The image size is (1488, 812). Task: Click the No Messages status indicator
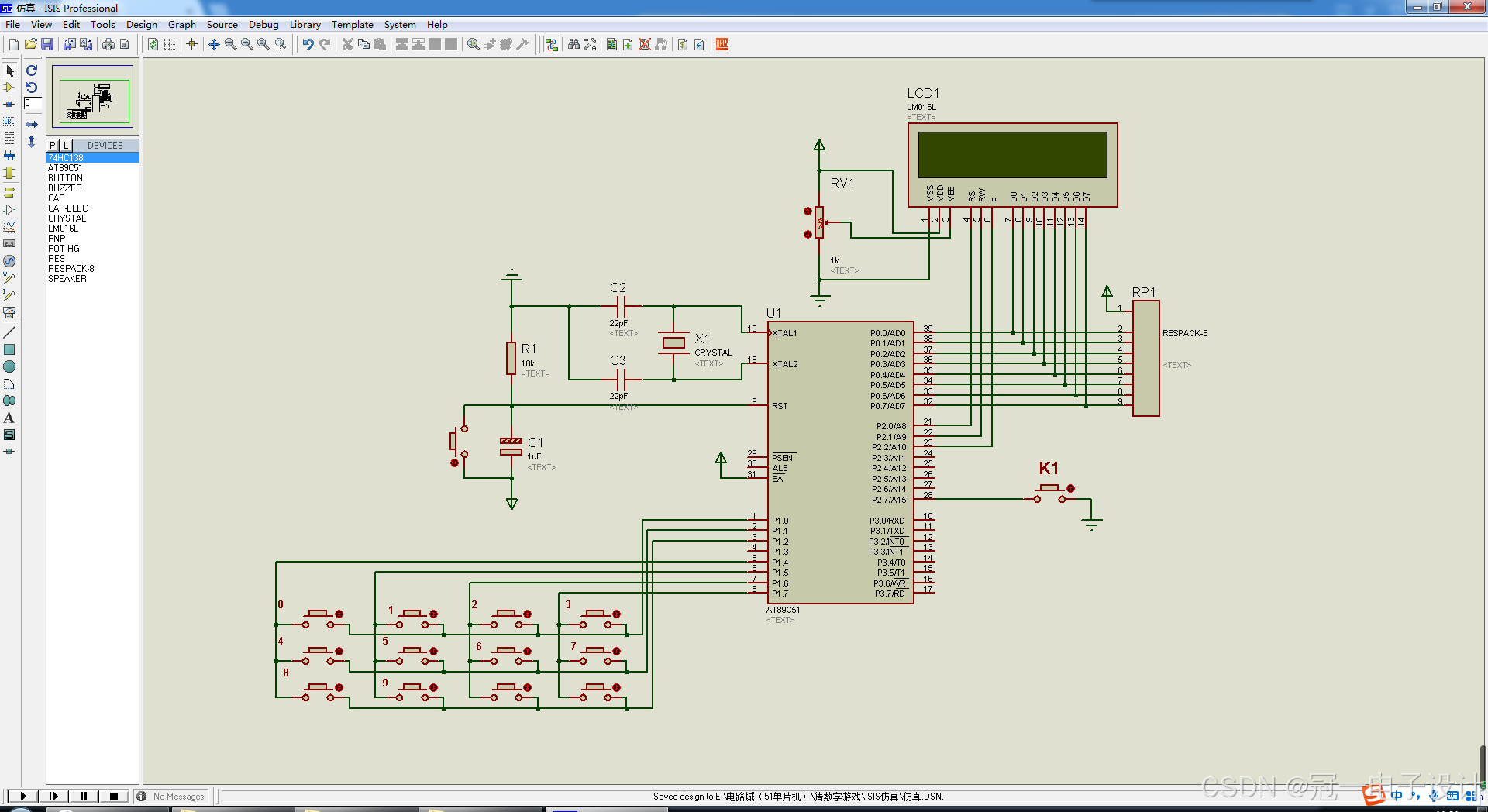click(171, 797)
